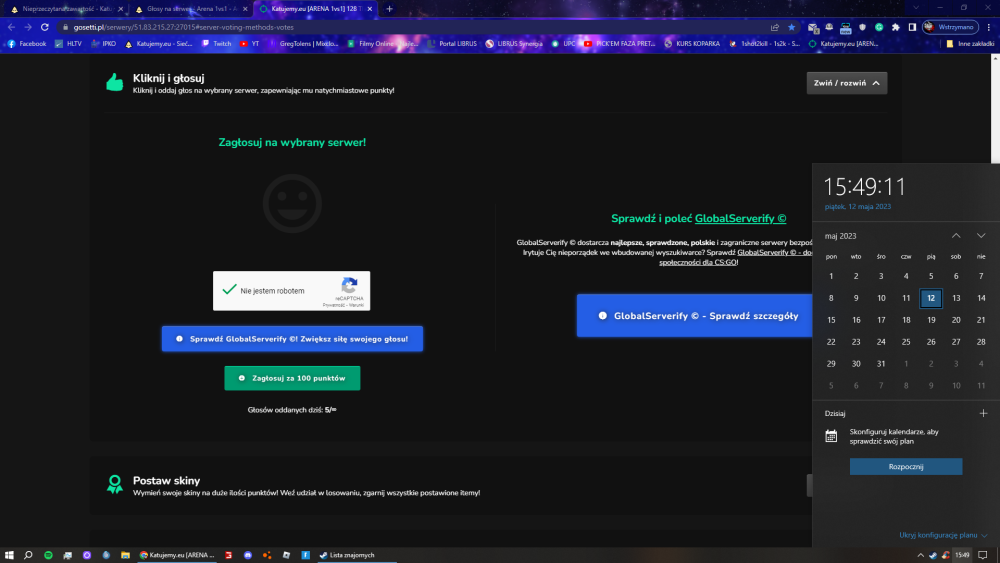The width and height of the screenshot is (1000, 563).
Task: Click the maj 2023 calendar header
Action: coord(840,236)
